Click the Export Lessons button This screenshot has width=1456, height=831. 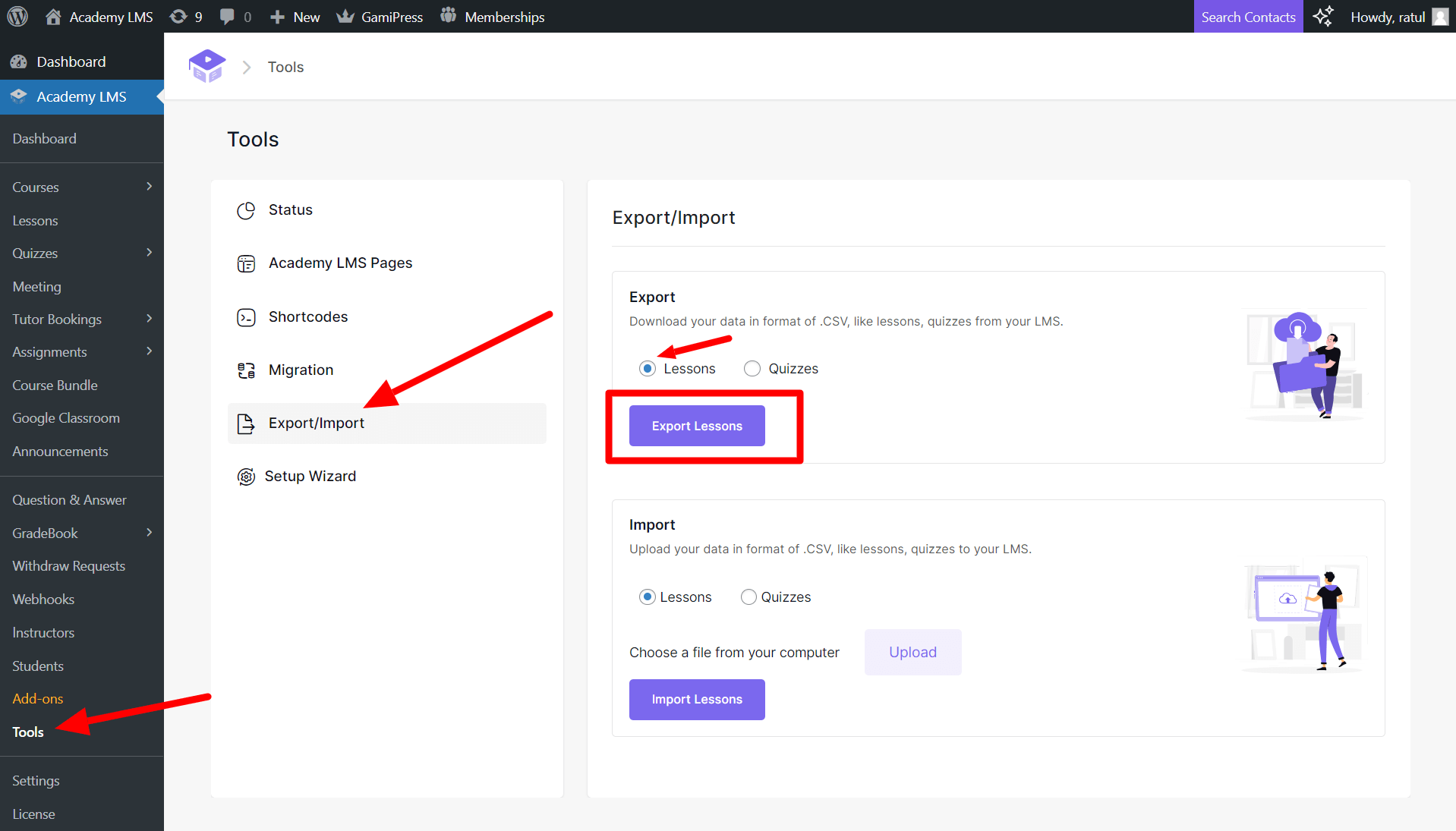click(x=696, y=426)
